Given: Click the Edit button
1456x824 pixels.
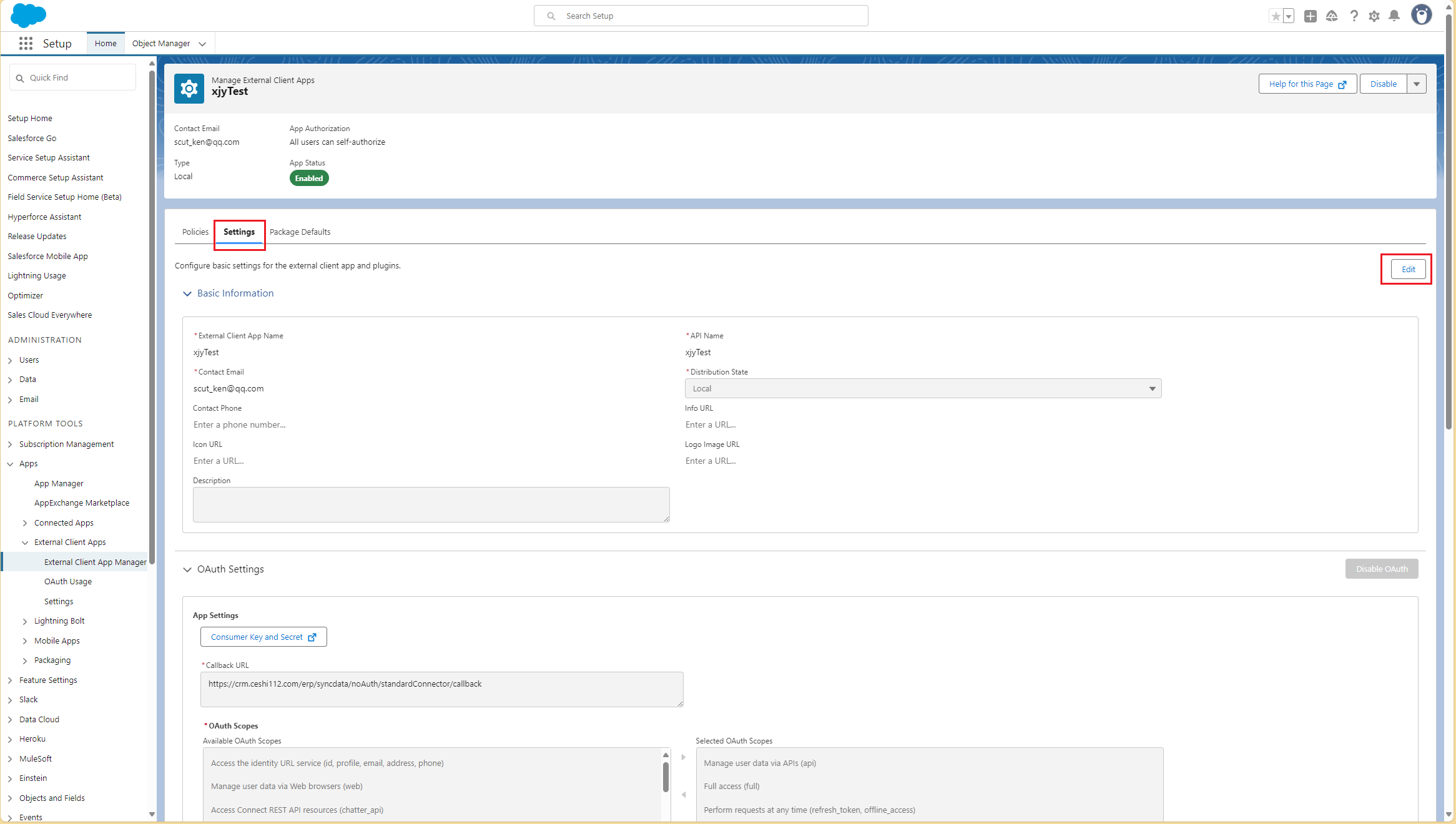Looking at the screenshot, I should 1408,269.
